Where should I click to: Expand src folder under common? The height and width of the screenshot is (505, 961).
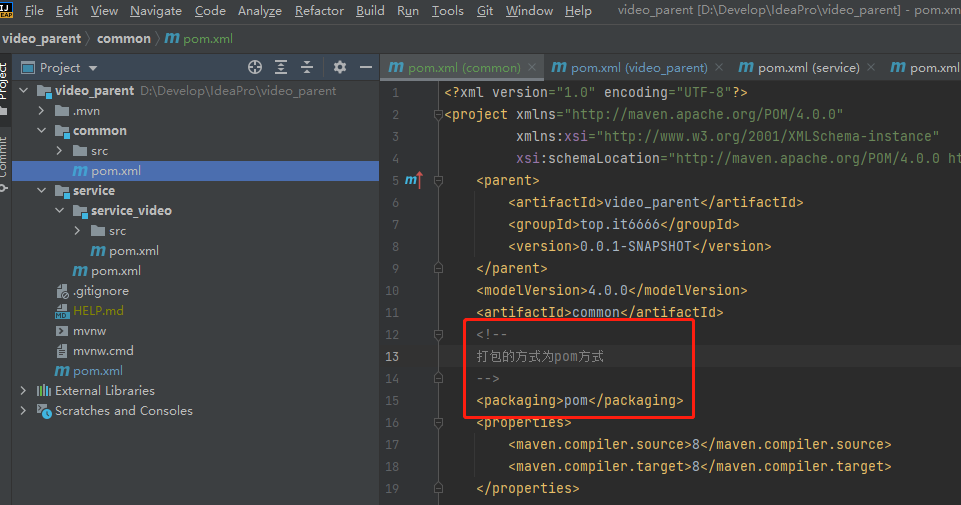59,151
